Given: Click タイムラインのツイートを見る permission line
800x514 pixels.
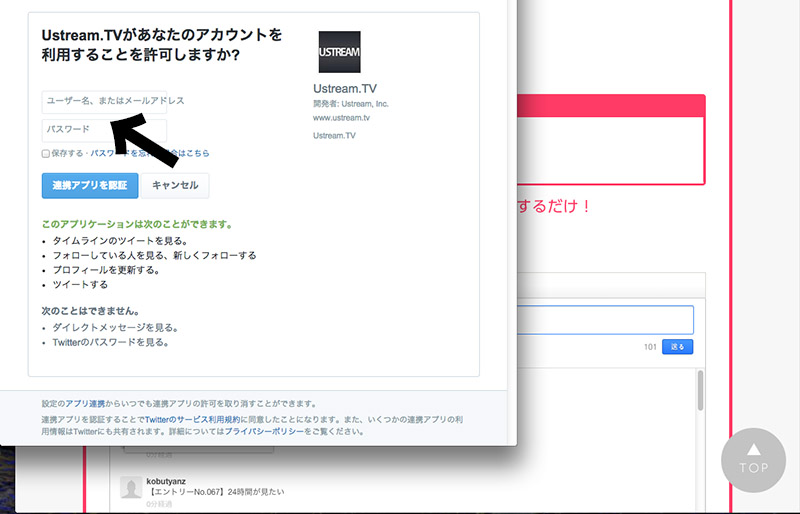Looking at the screenshot, I should pos(120,241).
